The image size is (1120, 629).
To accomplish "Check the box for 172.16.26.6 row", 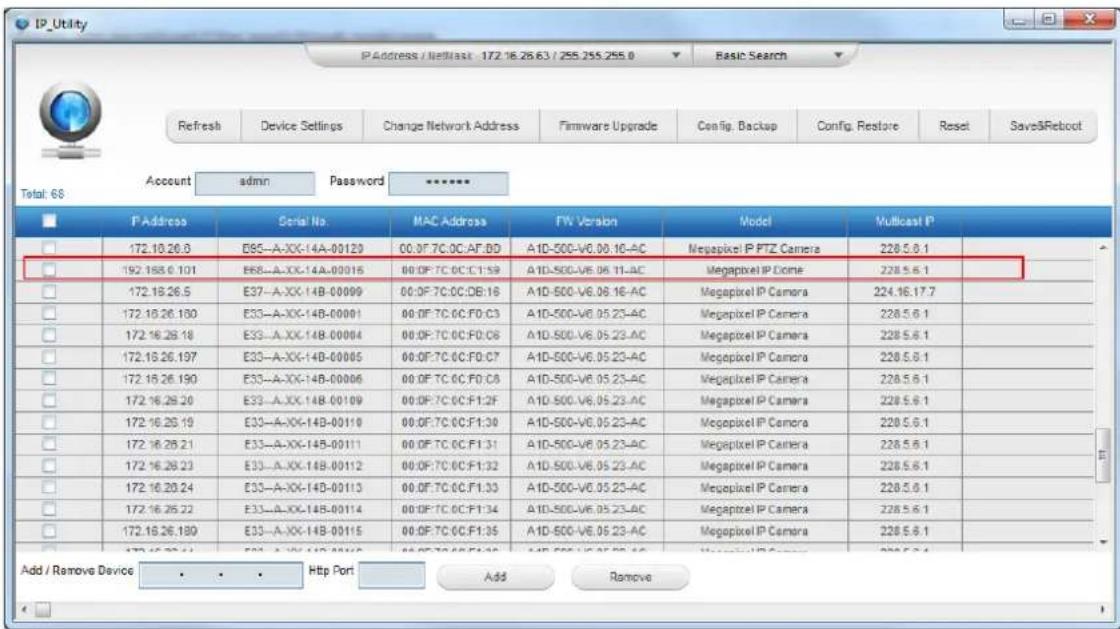I will pos(49,248).
